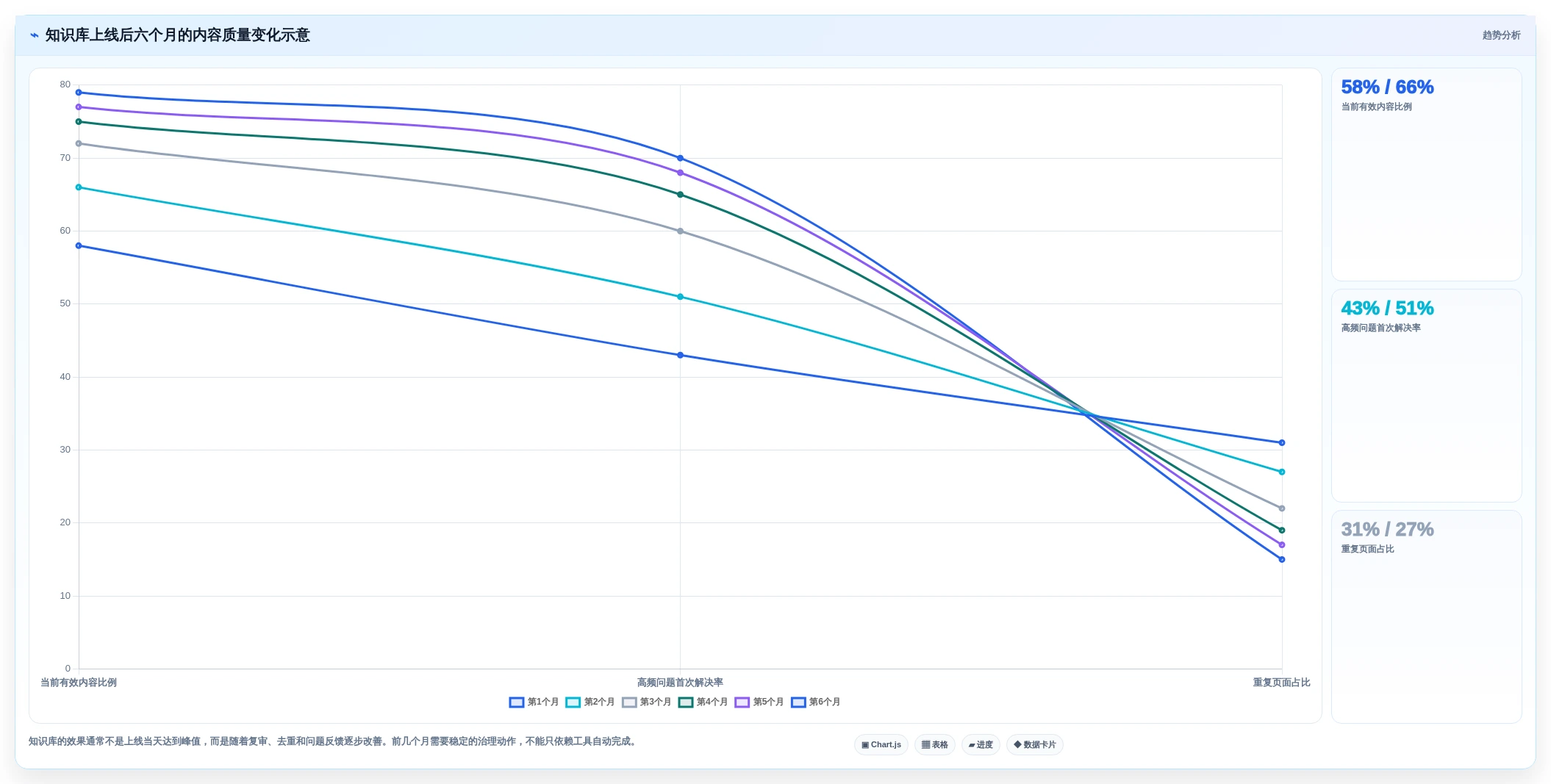
Task: Click the 第1个月 data point at value 31
Action: pos(1282,443)
